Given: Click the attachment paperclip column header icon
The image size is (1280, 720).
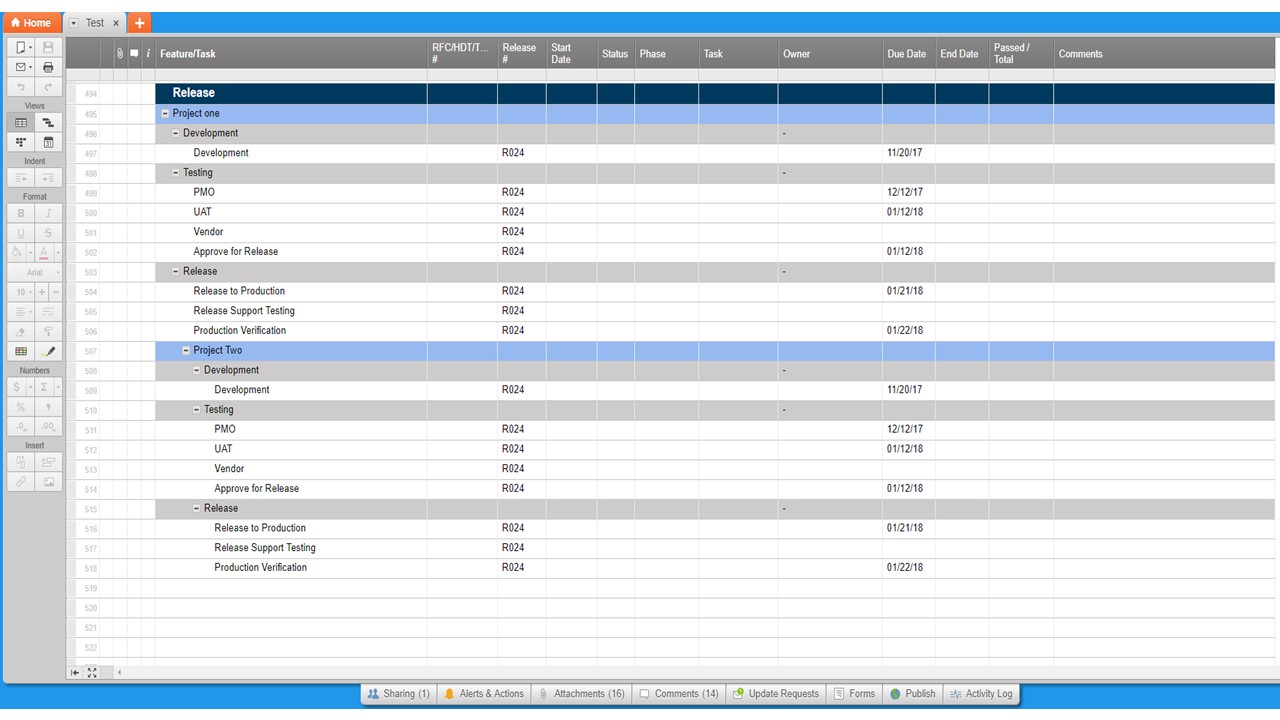Looking at the screenshot, I should point(120,53).
